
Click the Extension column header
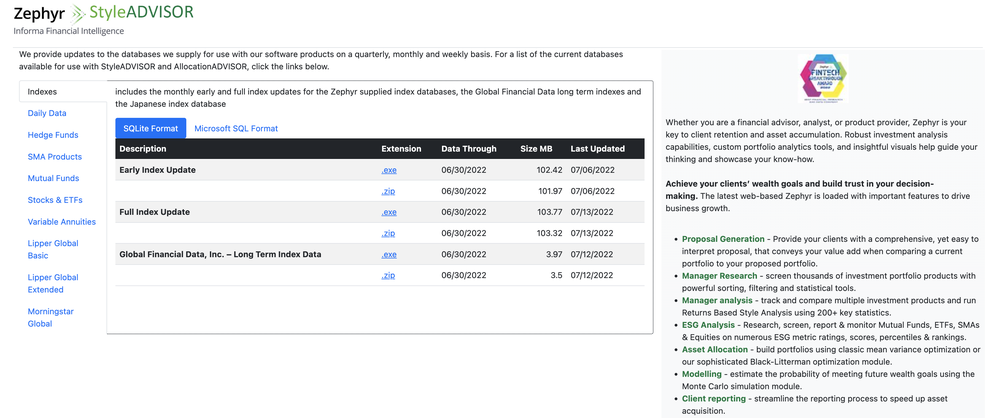[x=401, y=149]
